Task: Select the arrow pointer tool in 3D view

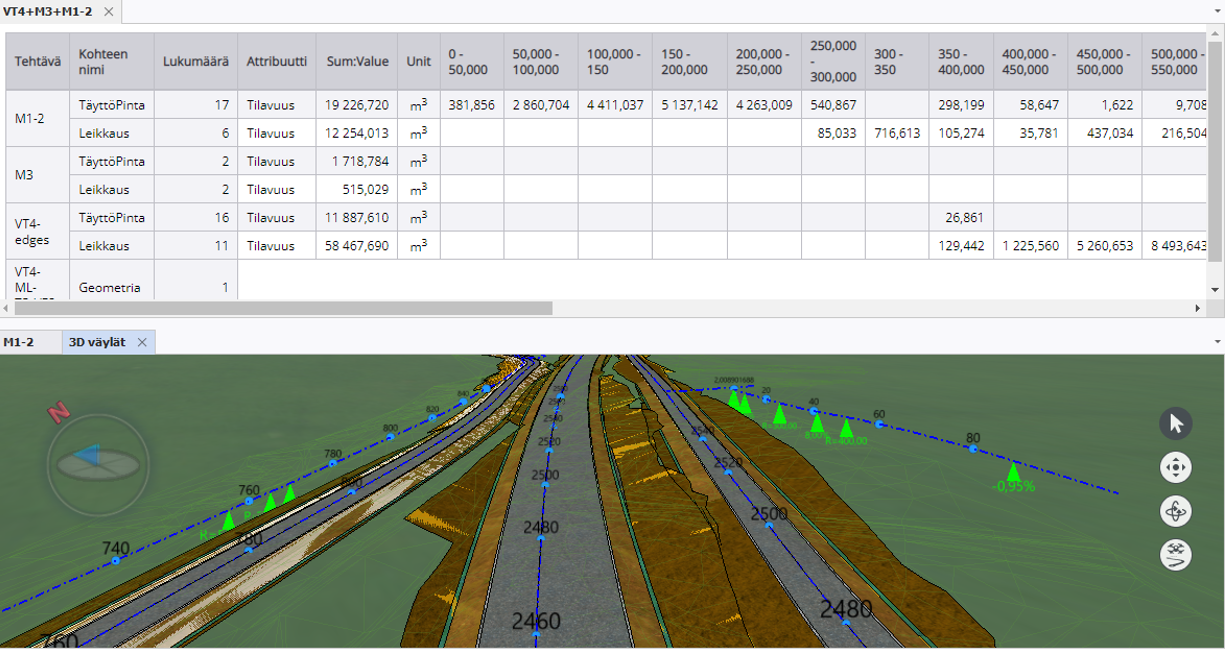Action: [1175, 424]
